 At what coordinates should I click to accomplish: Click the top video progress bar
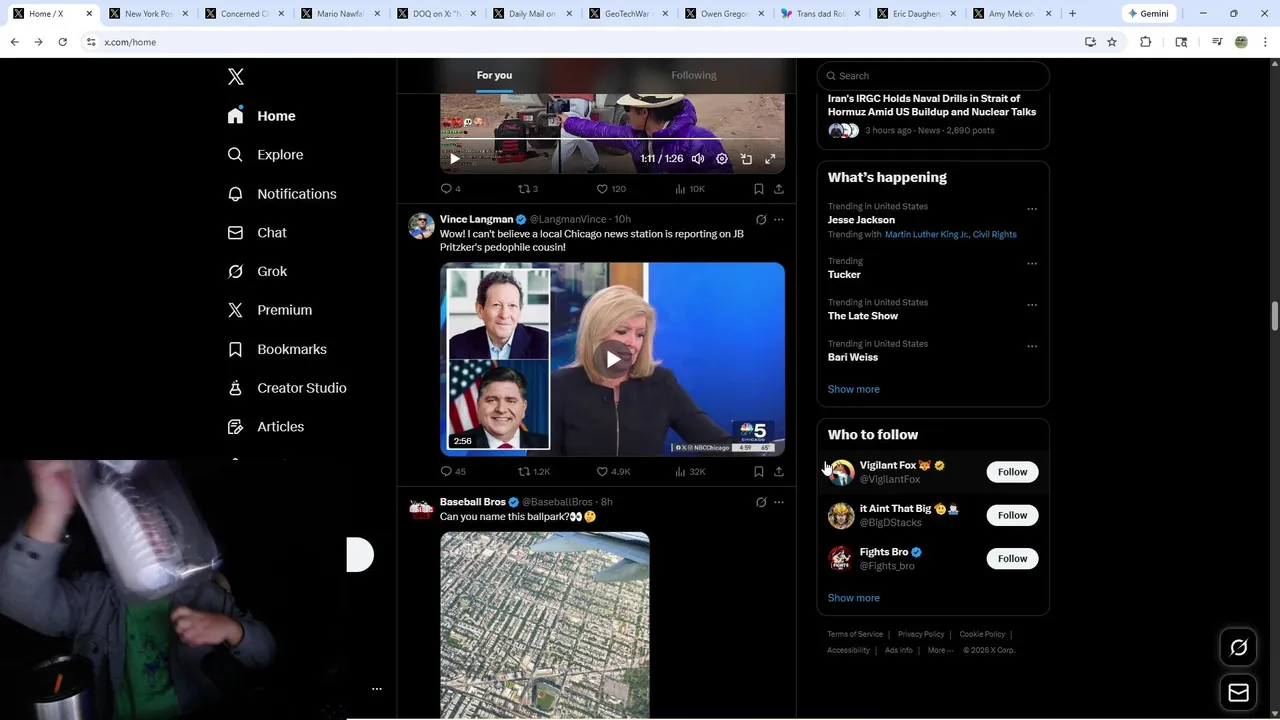coord(612,139)
